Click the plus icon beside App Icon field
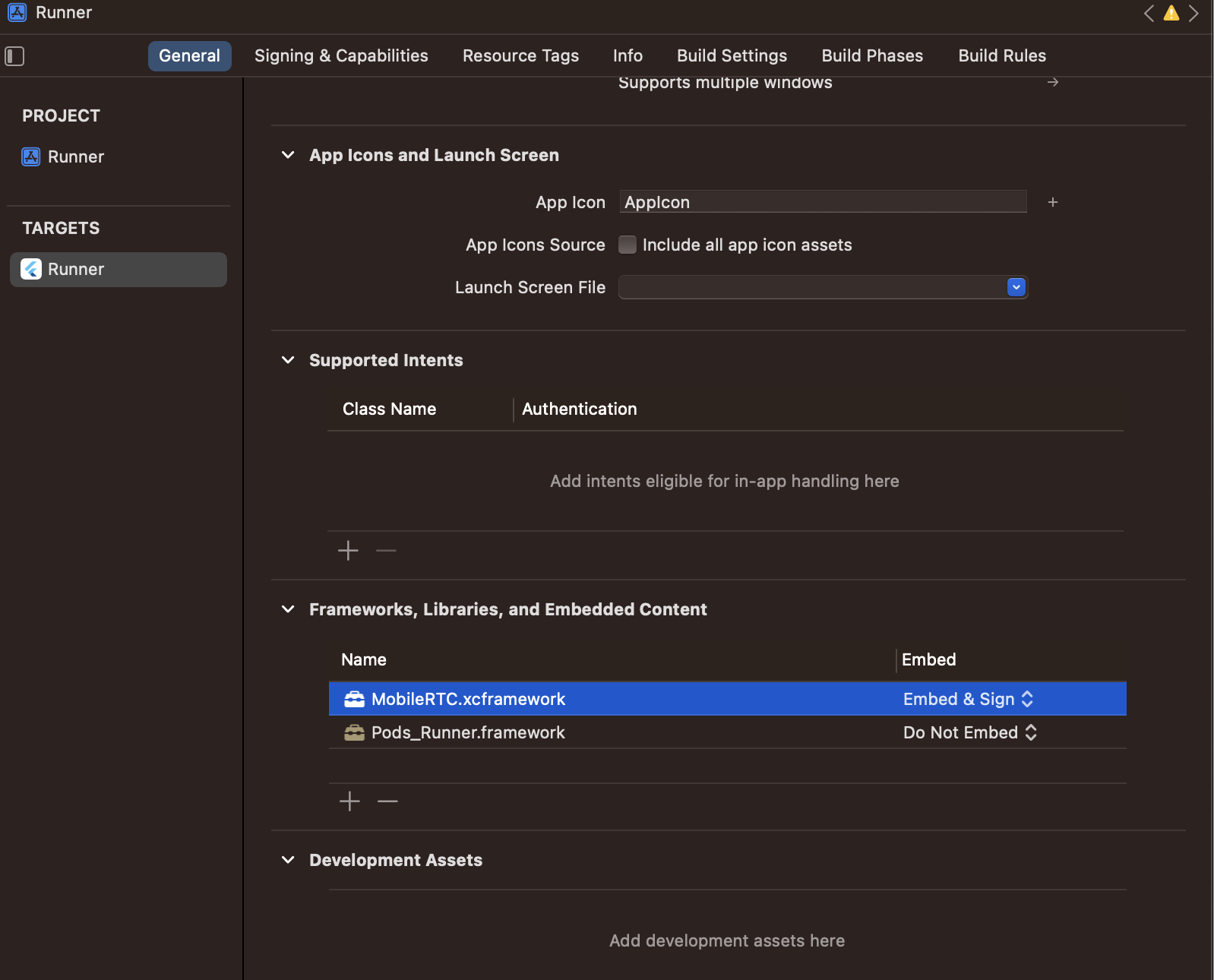This screenshot has height=980, width=1214. [x=1053, y=202]
